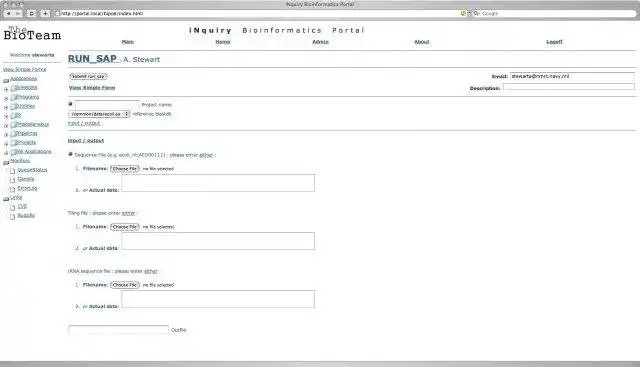Screen dimensions: 640x367
Task: Open QueueStatus in the Monitors list
Action: pos(32,170)
